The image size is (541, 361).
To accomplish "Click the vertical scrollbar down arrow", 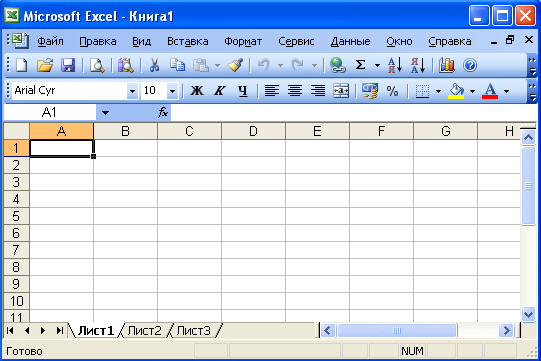I will (528, 314).
